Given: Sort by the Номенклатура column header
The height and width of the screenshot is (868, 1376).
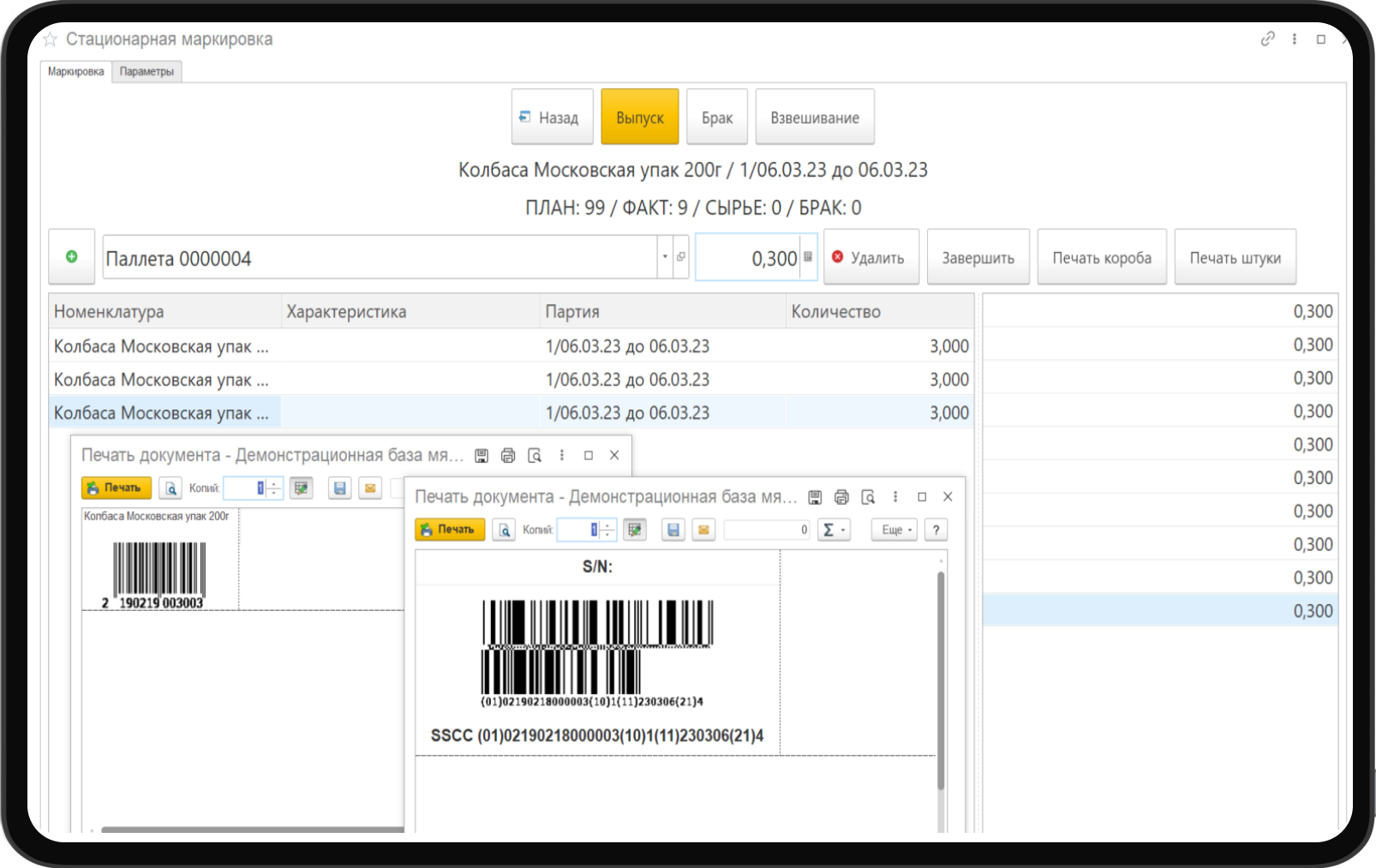Looking at the screenshot, I should click(x=165, y=311).
